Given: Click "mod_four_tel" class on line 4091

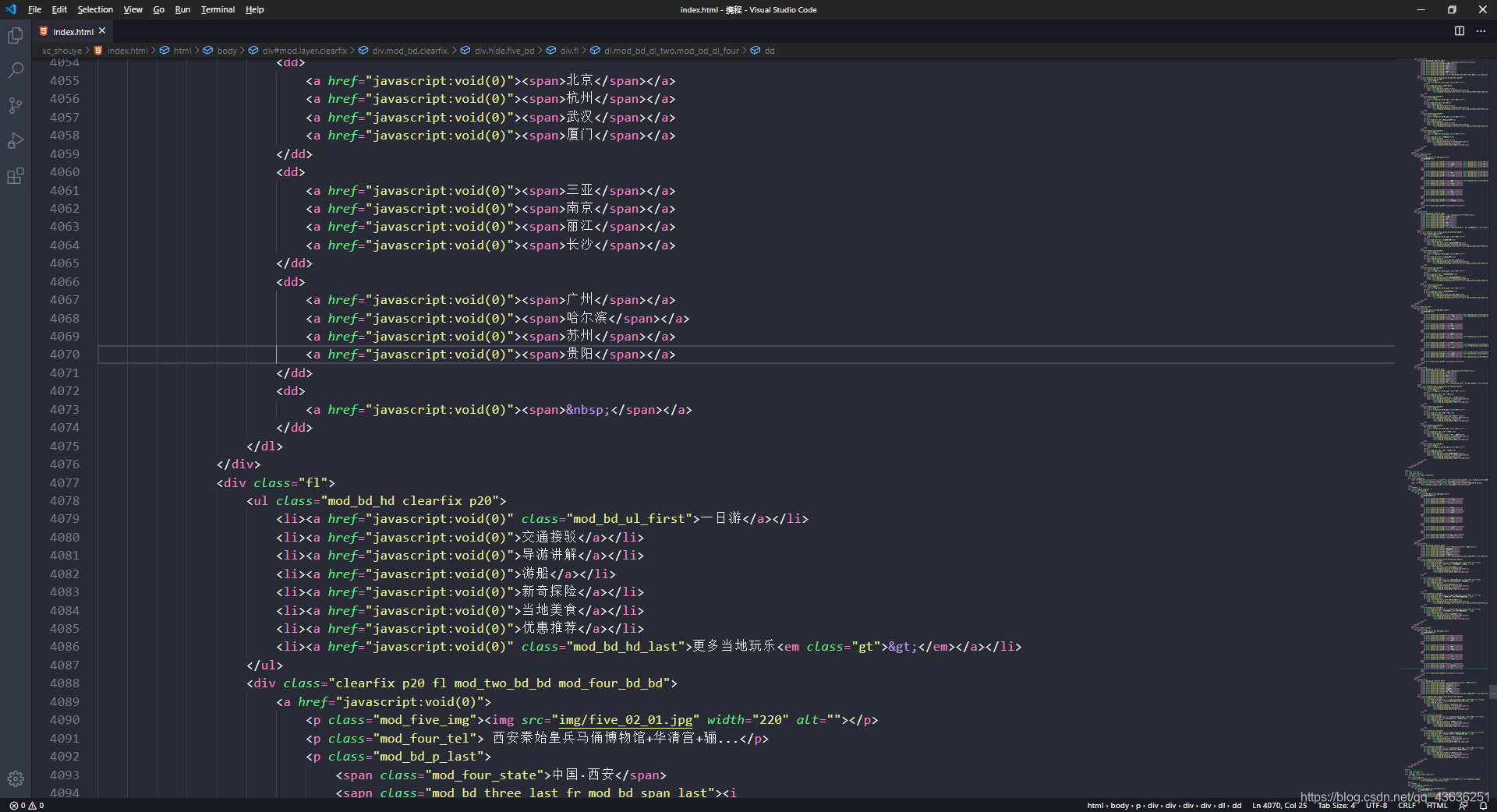Looking at the screenshot, I should click(425, 739).
